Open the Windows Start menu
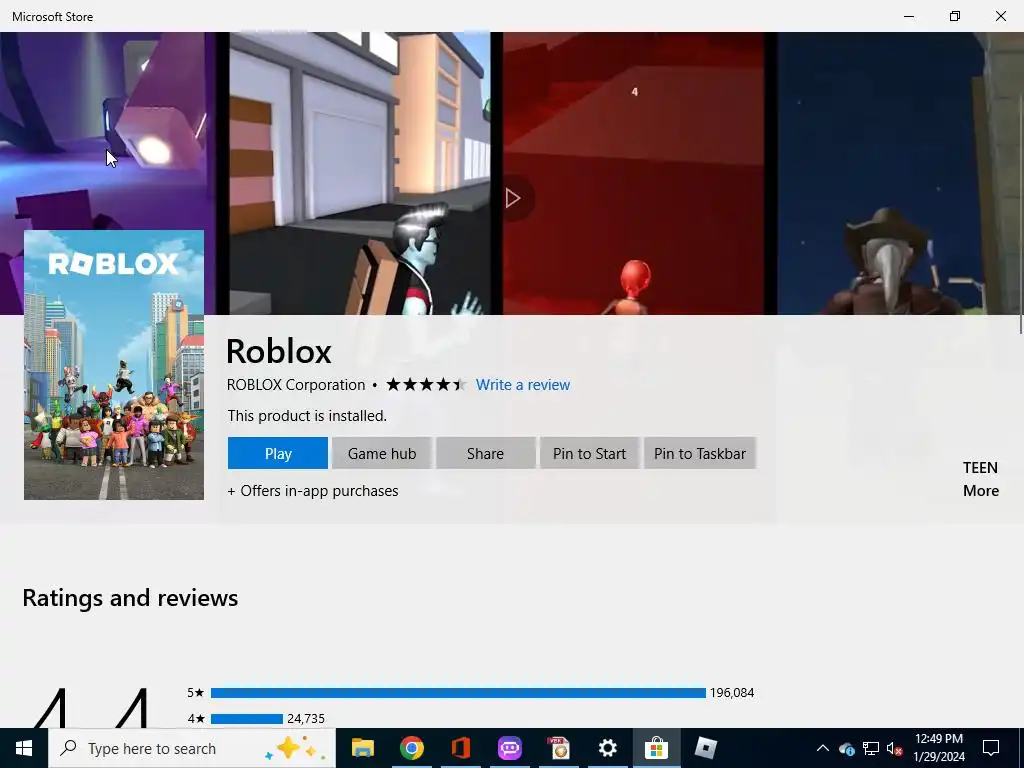 coord(24,748)
